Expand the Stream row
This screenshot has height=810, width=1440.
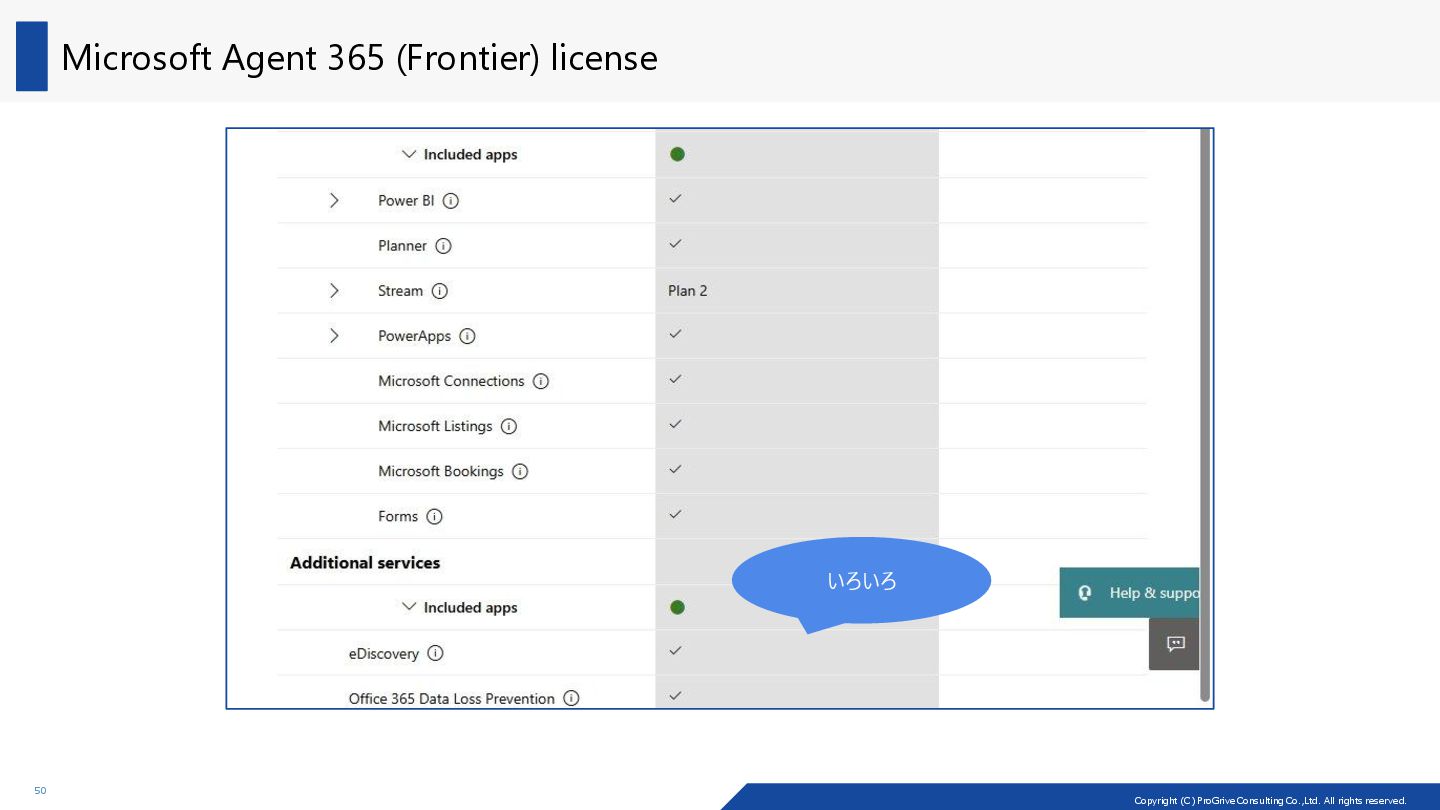click(334, 291)
